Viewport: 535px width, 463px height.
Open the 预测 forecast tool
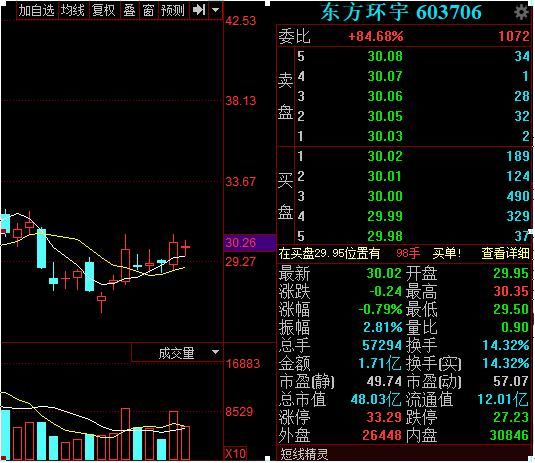(173, 10)
